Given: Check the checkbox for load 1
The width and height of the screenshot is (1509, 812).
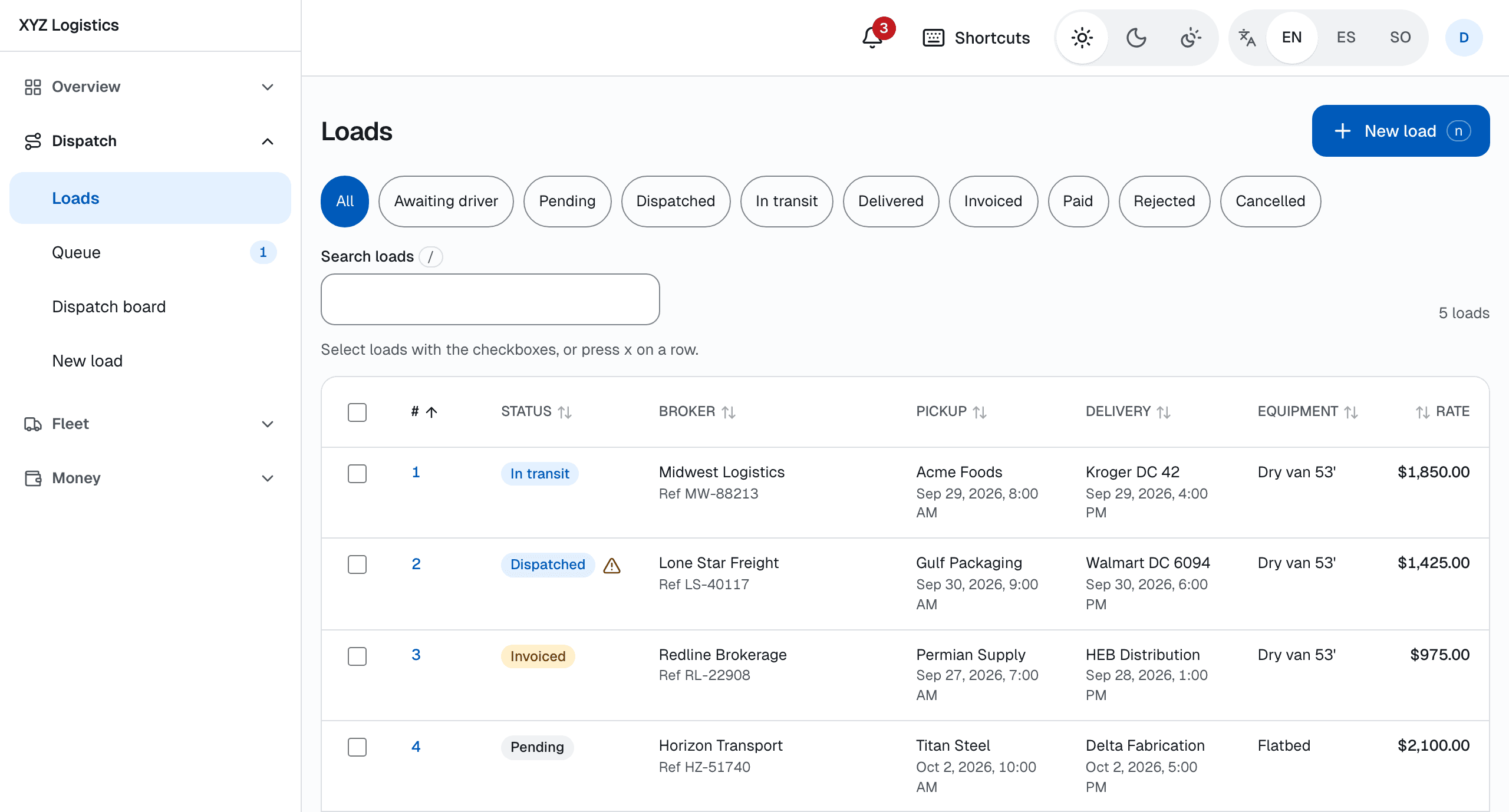Looking at the screenshot, I should click(357, 474).
